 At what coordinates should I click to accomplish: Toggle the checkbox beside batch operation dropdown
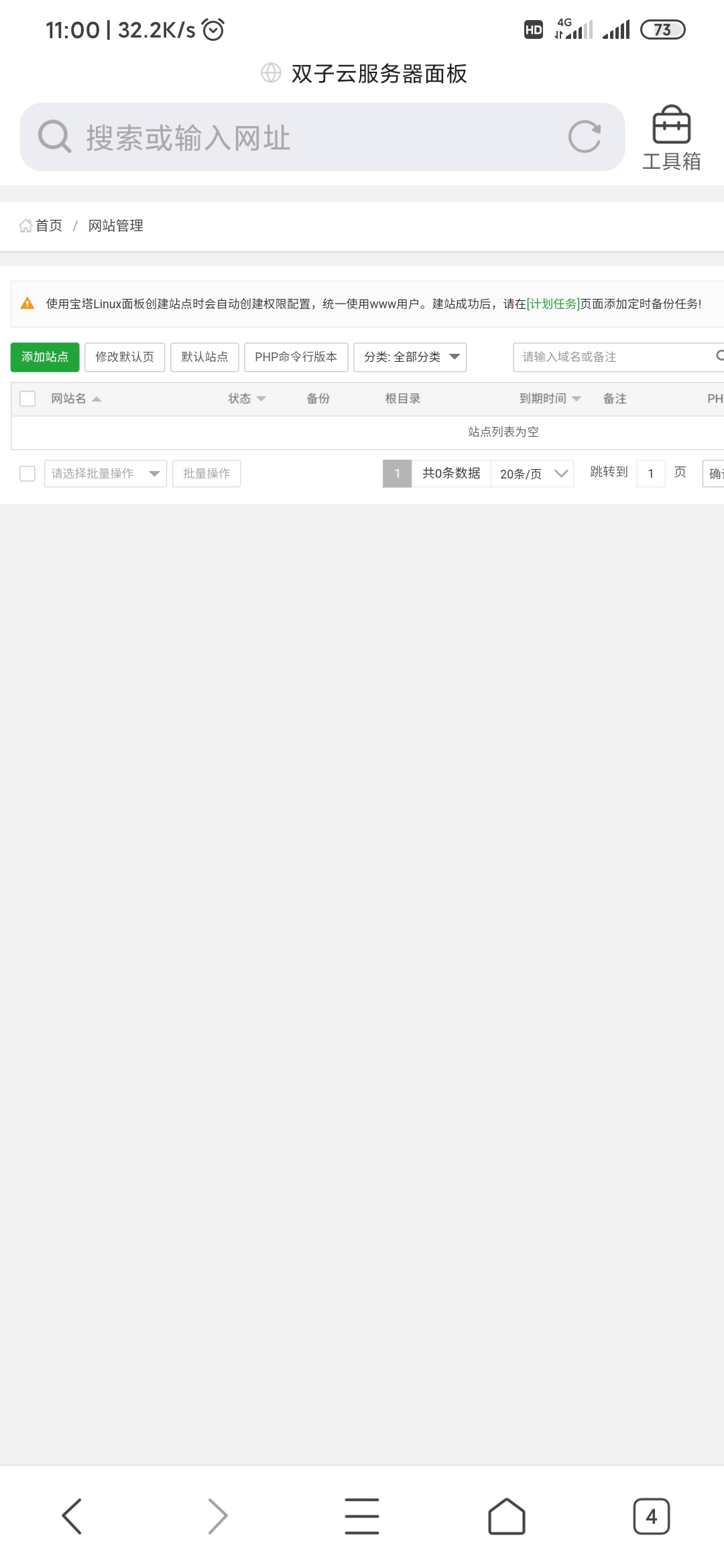coord(27,474)
